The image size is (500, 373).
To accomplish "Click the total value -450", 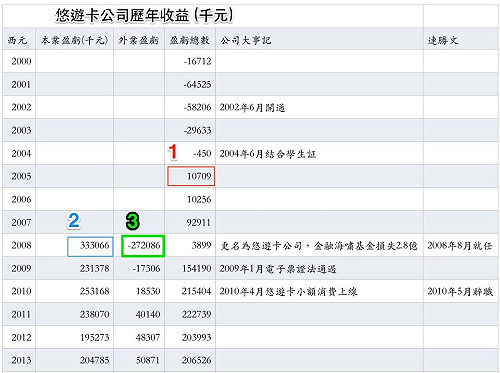I will (x=202, y=153).
